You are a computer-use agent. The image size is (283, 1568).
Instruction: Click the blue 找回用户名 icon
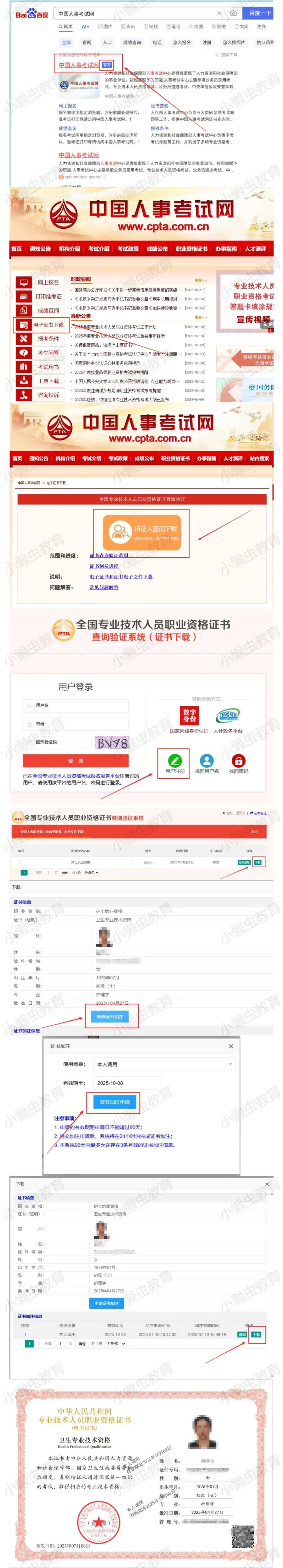pos(207,760)
